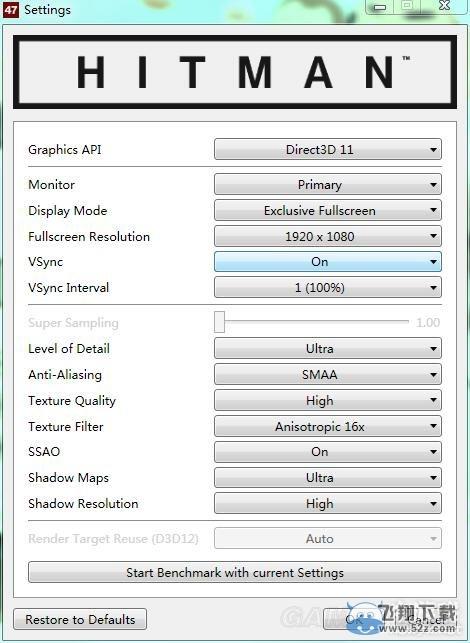
Task: Open the Fullscreen Resolution 1920 x 1080 dropdown
Action: coord(327,236)
